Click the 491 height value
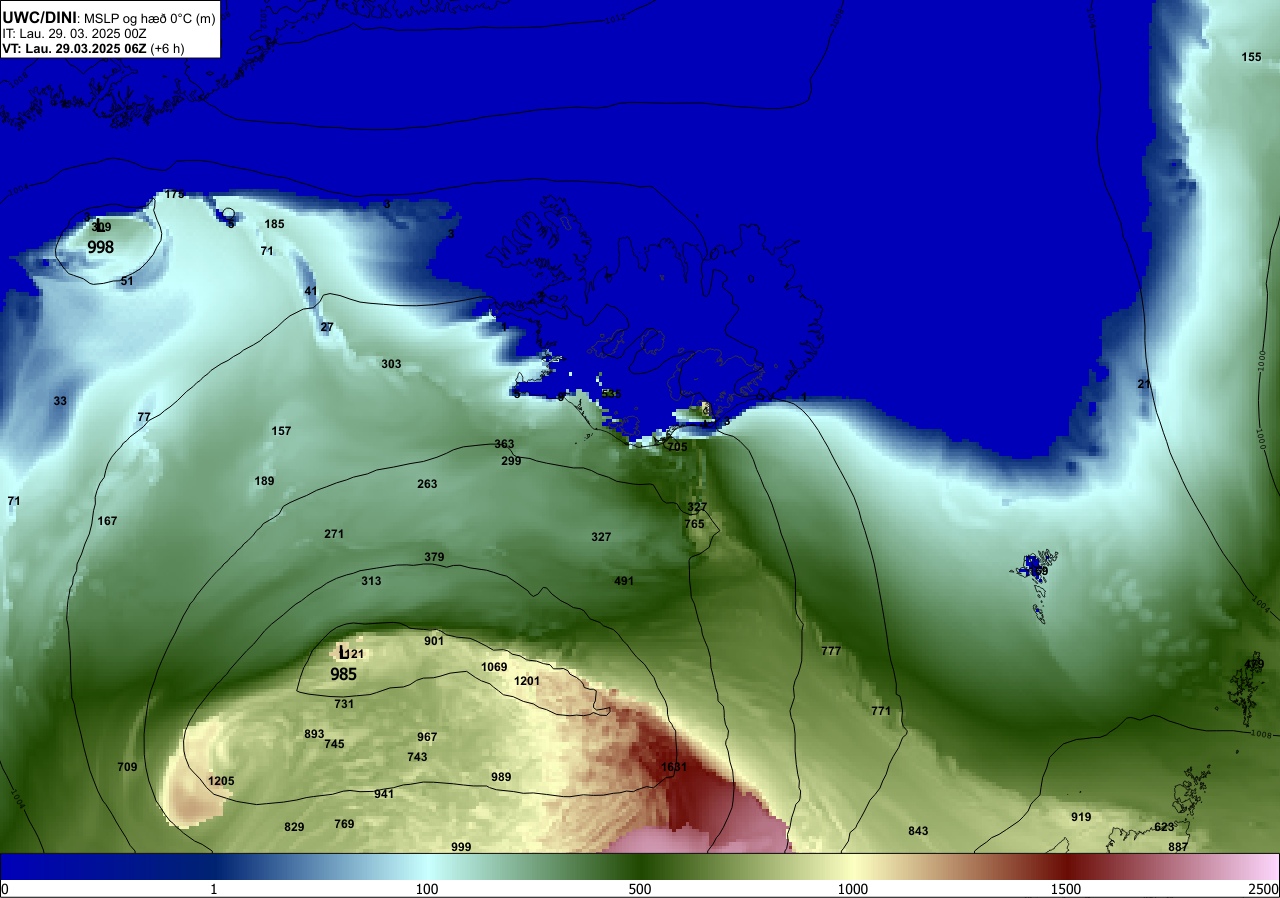1280x898 pixels. [x=624, y=581]
